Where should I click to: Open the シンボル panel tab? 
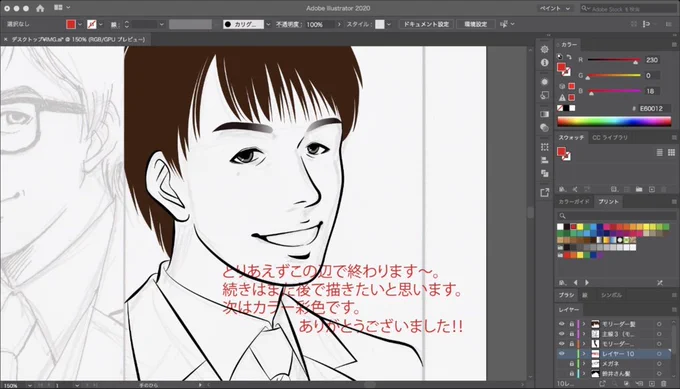click(x=611, y=295)
